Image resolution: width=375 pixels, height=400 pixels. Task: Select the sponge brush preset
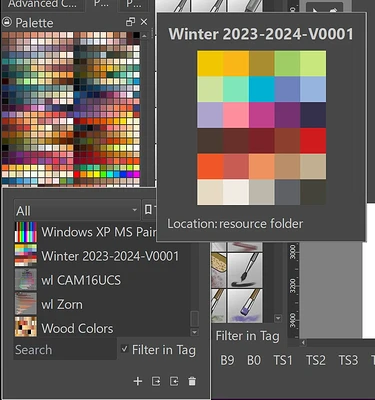[x=219, y=270]
